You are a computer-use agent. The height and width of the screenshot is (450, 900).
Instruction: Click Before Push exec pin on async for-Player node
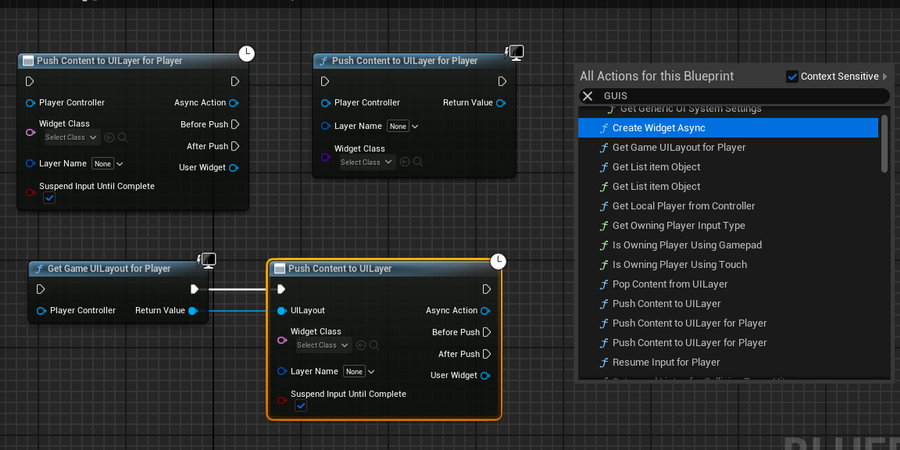point(235,125)
